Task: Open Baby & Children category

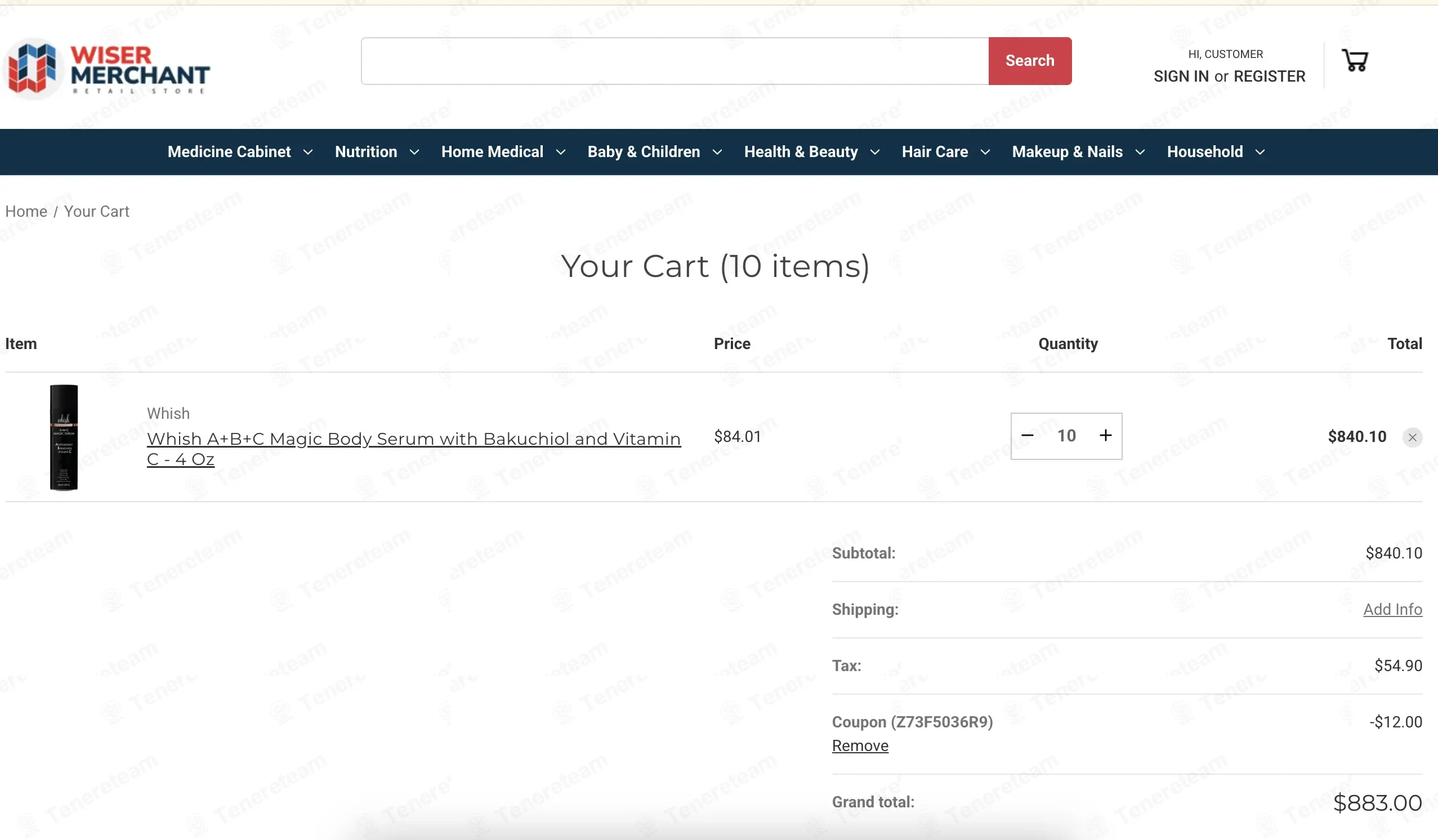Action: (644, 152)
